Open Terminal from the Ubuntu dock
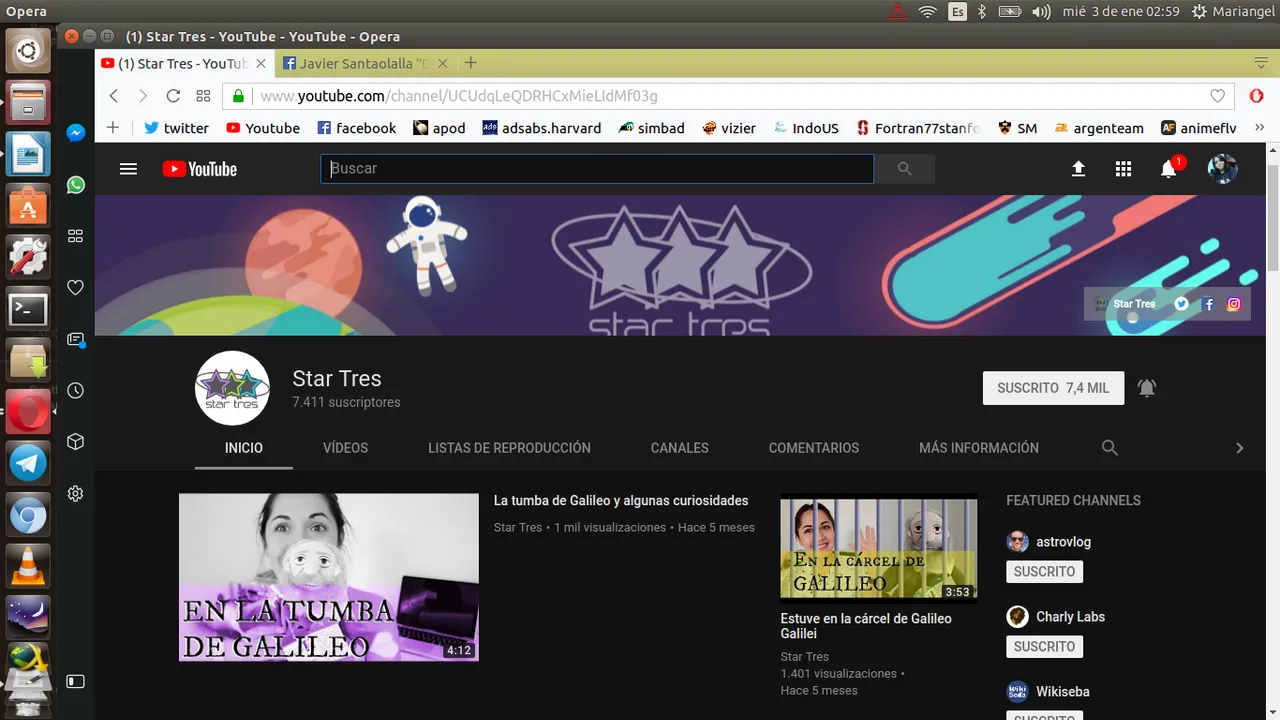This screenshot has height=720, width=1280. [x=28, y=309]
